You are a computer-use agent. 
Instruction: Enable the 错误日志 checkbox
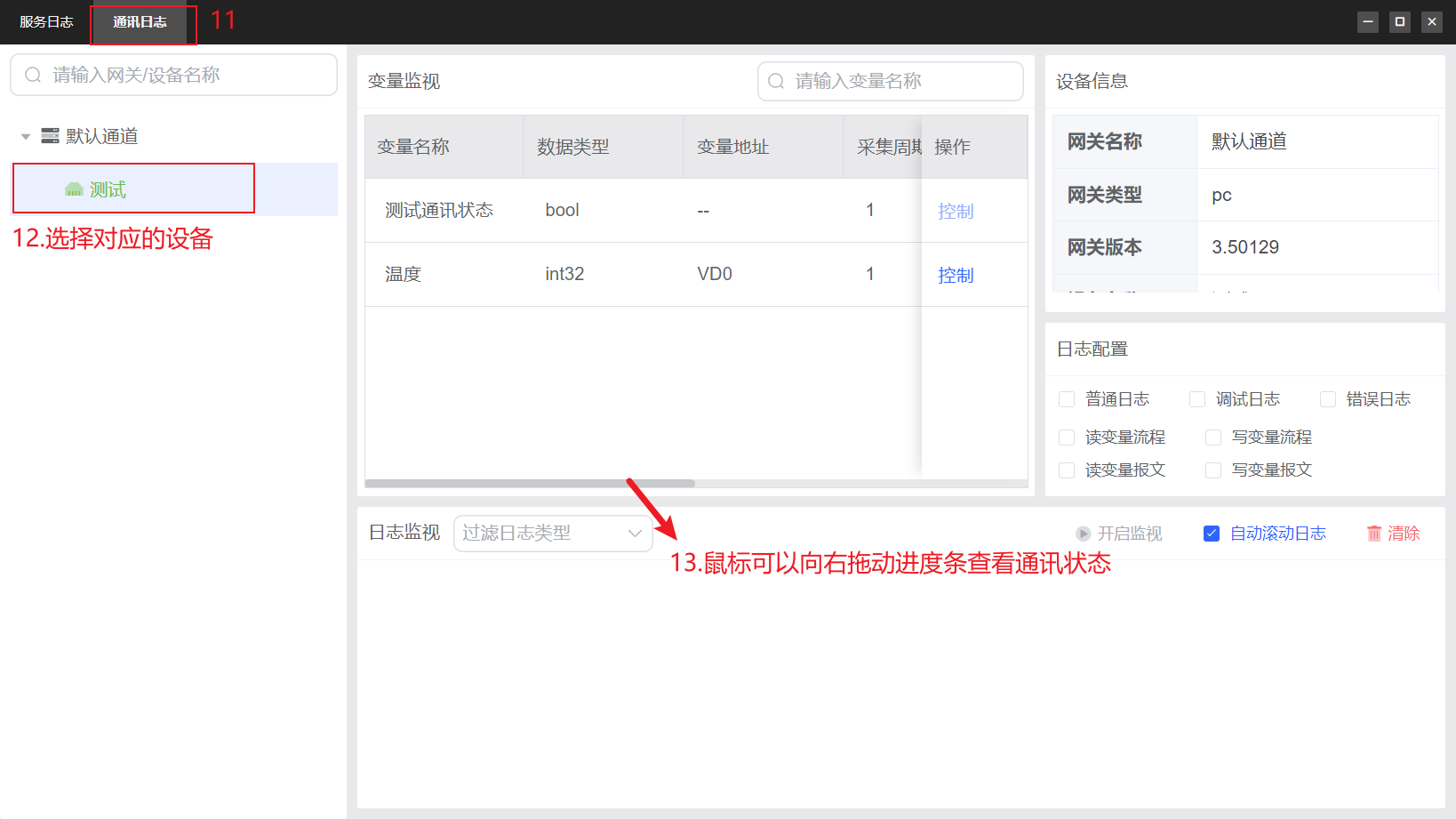tap(1328, 399)
